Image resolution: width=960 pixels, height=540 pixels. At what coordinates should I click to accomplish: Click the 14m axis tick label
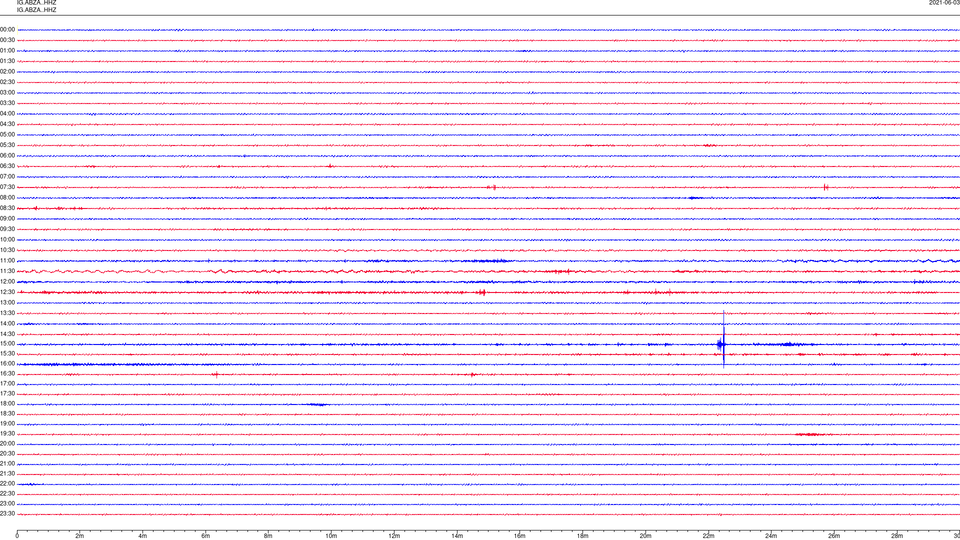(x=457, y=536)
